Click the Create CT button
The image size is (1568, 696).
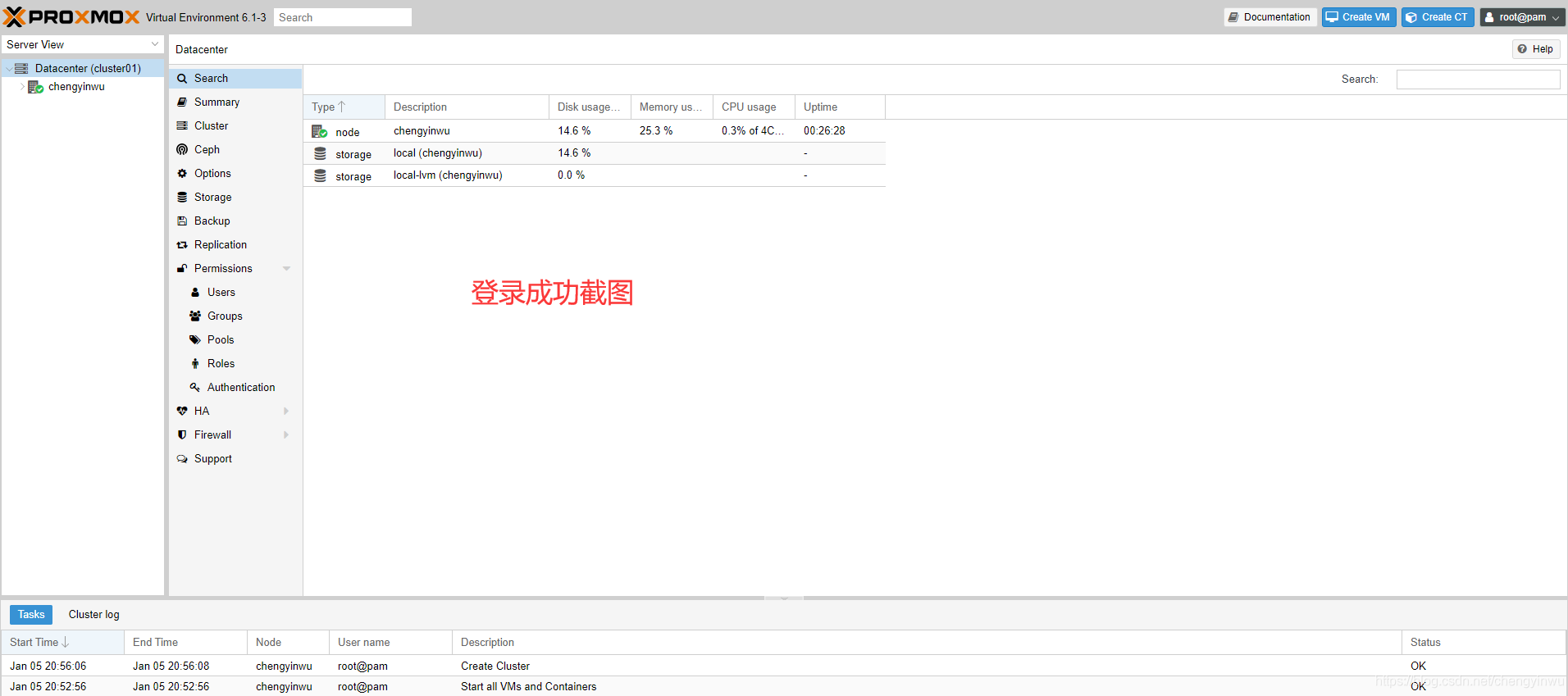coord(1438,17)
